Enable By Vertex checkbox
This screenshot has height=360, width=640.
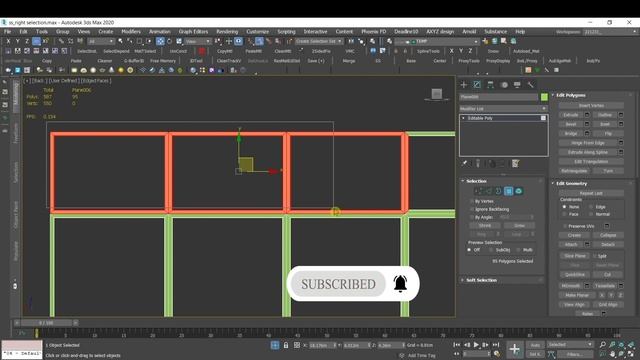[x=471, y=201]
